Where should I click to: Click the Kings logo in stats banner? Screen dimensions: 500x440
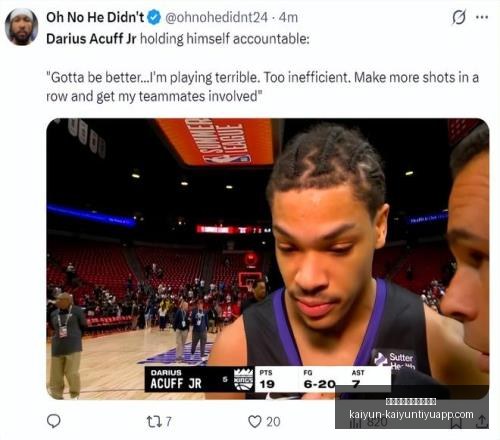(x=244, y=379)
